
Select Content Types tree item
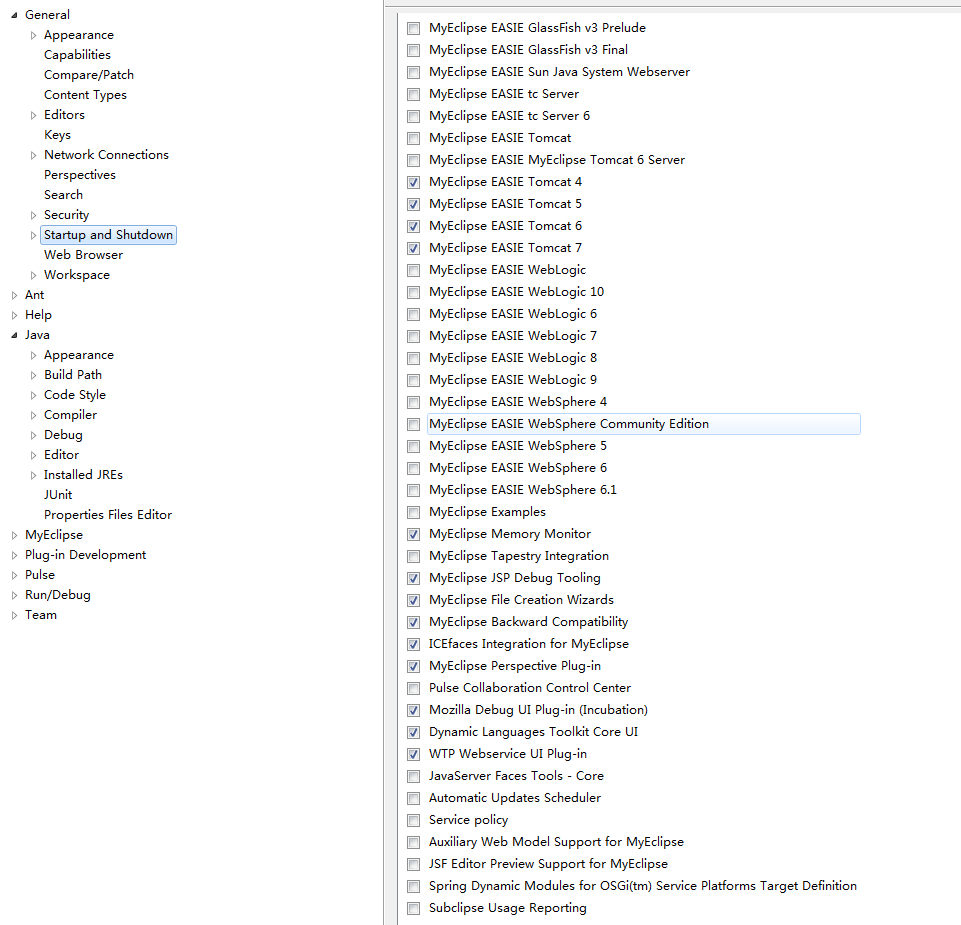85,95
